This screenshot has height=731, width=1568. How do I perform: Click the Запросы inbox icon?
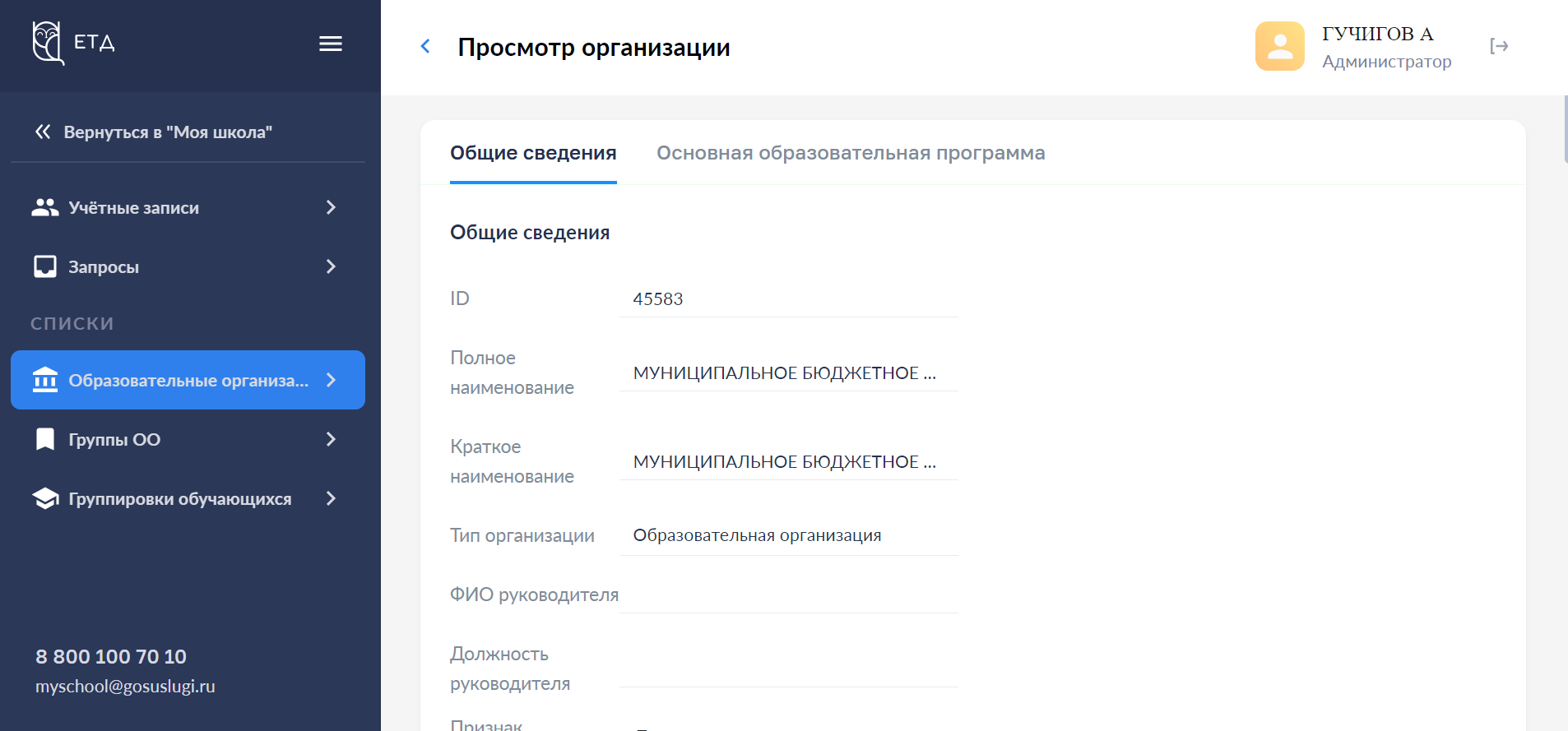(45, 267)
